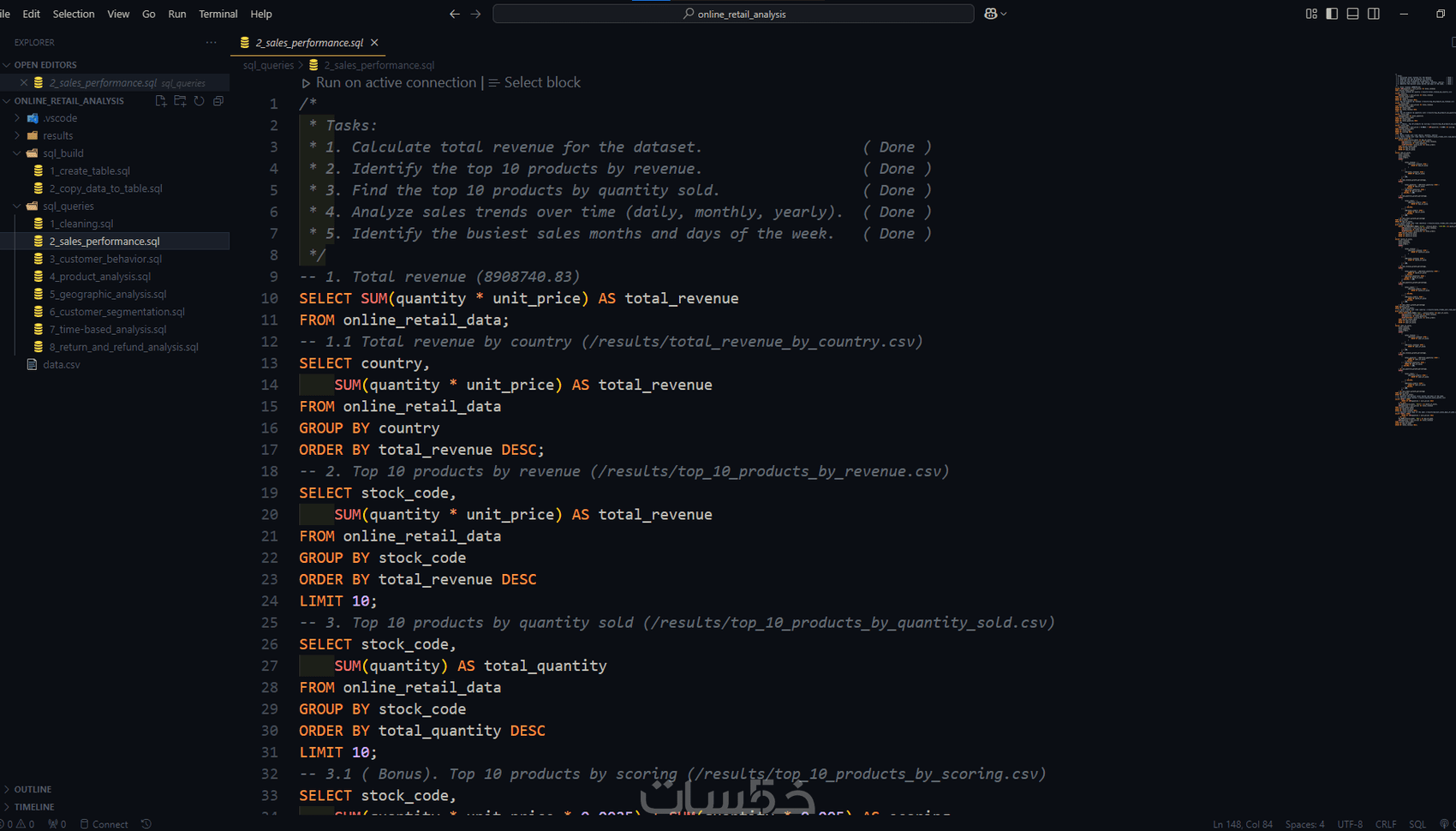
Task: Click the run triangle icon above line 1
Action: (306, 83)
